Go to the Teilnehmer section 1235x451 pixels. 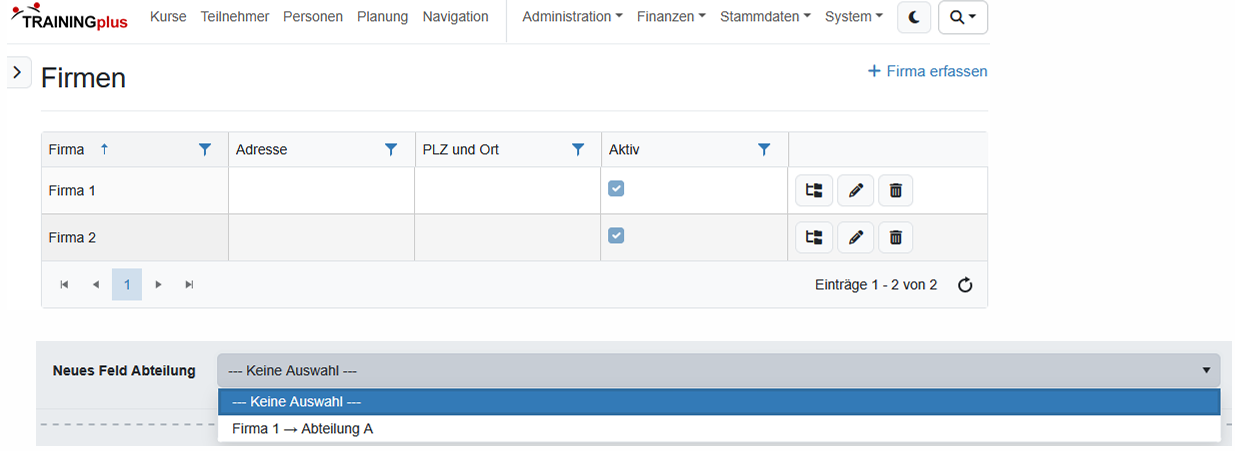point(234,17)
